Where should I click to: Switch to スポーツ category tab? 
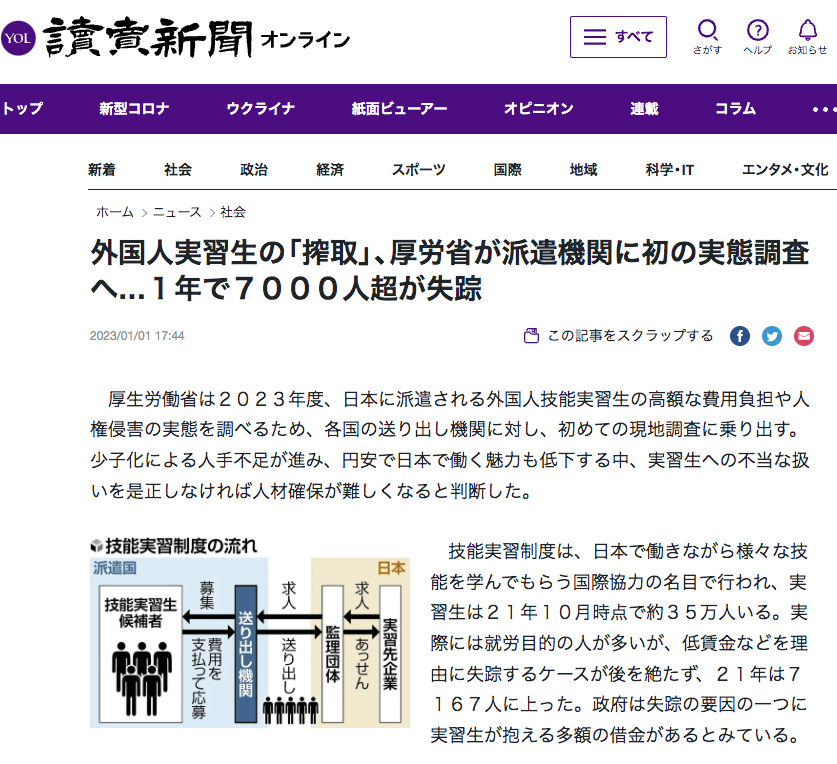coord(418,170)
